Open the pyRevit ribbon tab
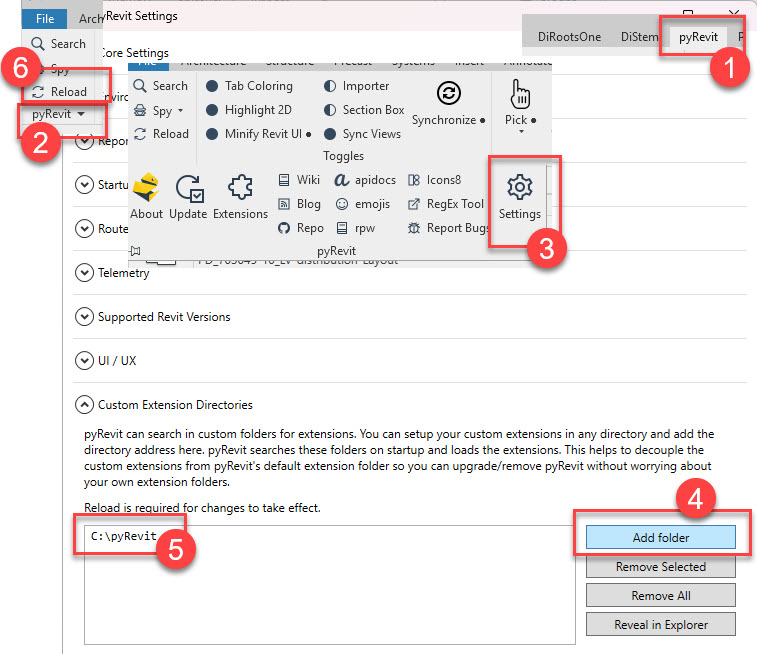Viewport: 757px width, 654px height. [x=698, y=37]
